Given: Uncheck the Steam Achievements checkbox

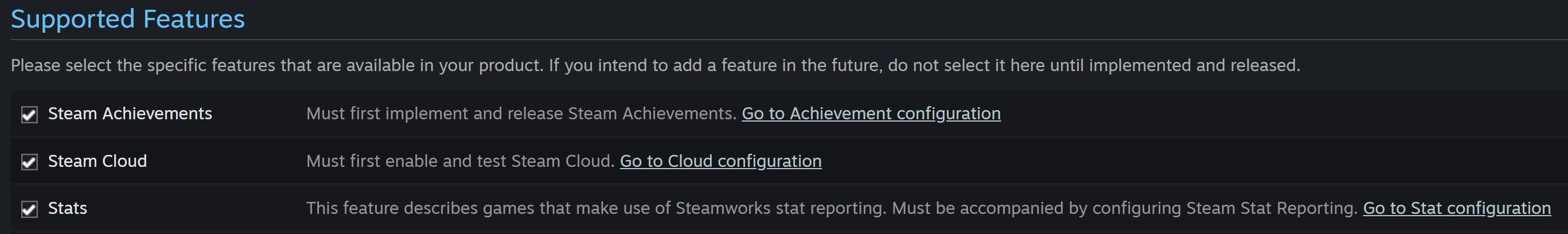Looking at the screenshot, I should [x=29, y=115].
